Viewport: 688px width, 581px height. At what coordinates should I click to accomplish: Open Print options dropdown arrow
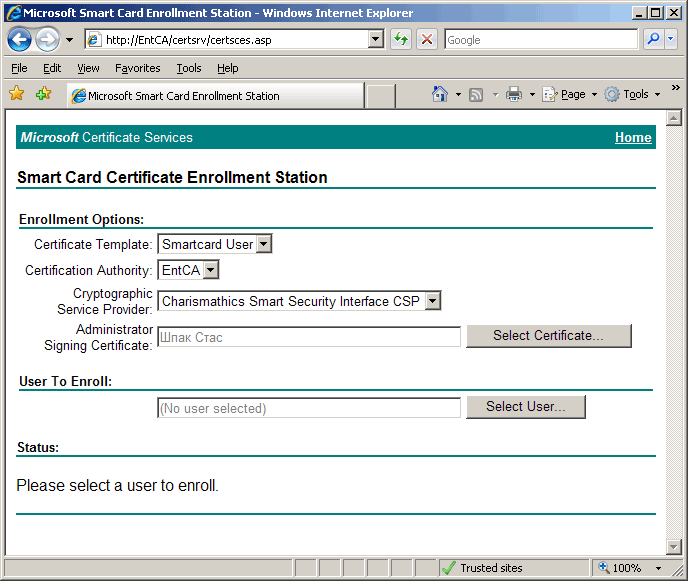(532, 94)
